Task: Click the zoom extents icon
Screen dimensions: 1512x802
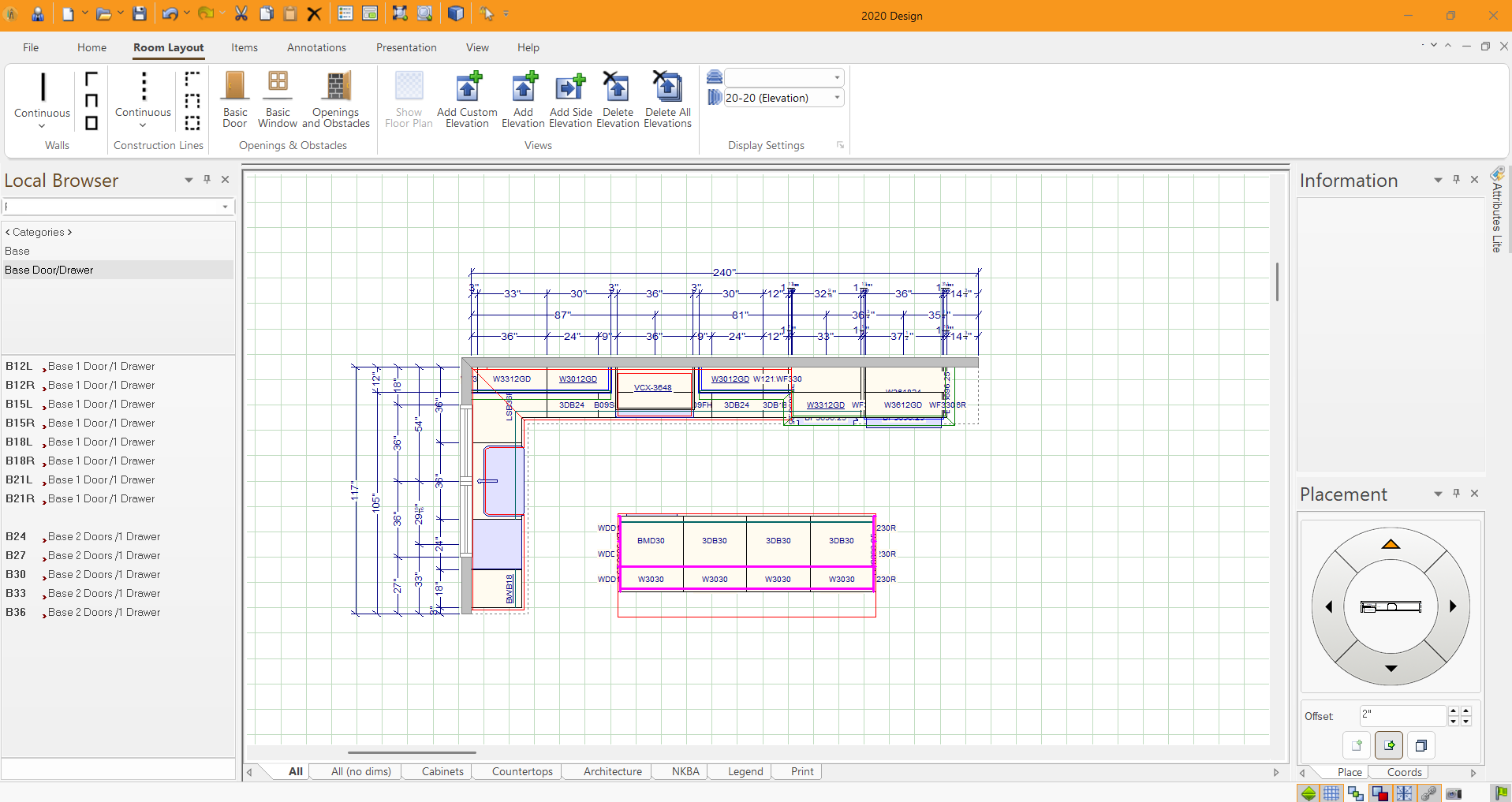Action: point(400,14)
